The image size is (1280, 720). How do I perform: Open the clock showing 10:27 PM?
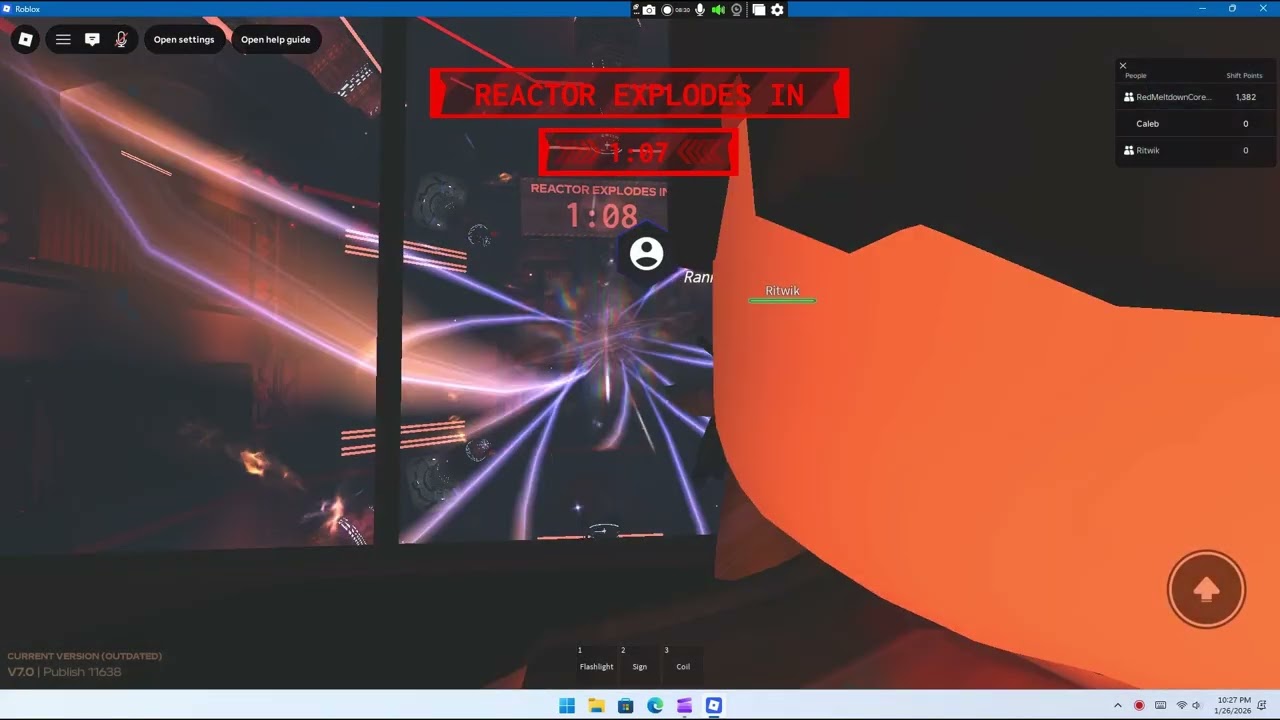(1234, 705)
